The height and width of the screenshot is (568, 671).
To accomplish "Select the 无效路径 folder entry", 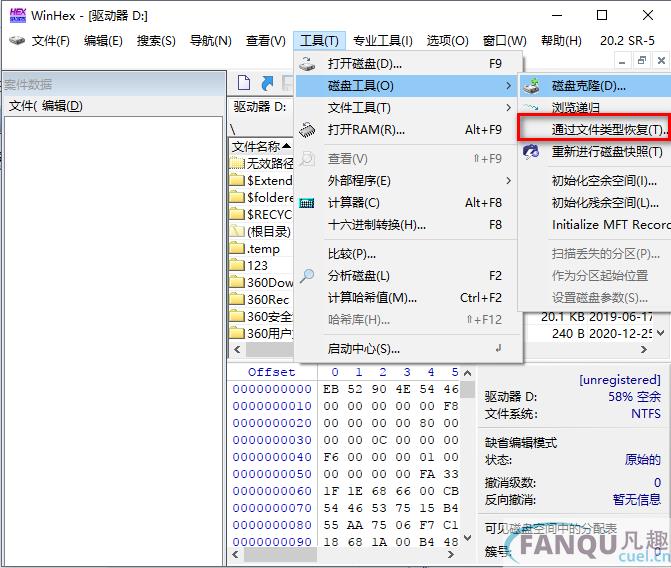I will pos(261,164).
